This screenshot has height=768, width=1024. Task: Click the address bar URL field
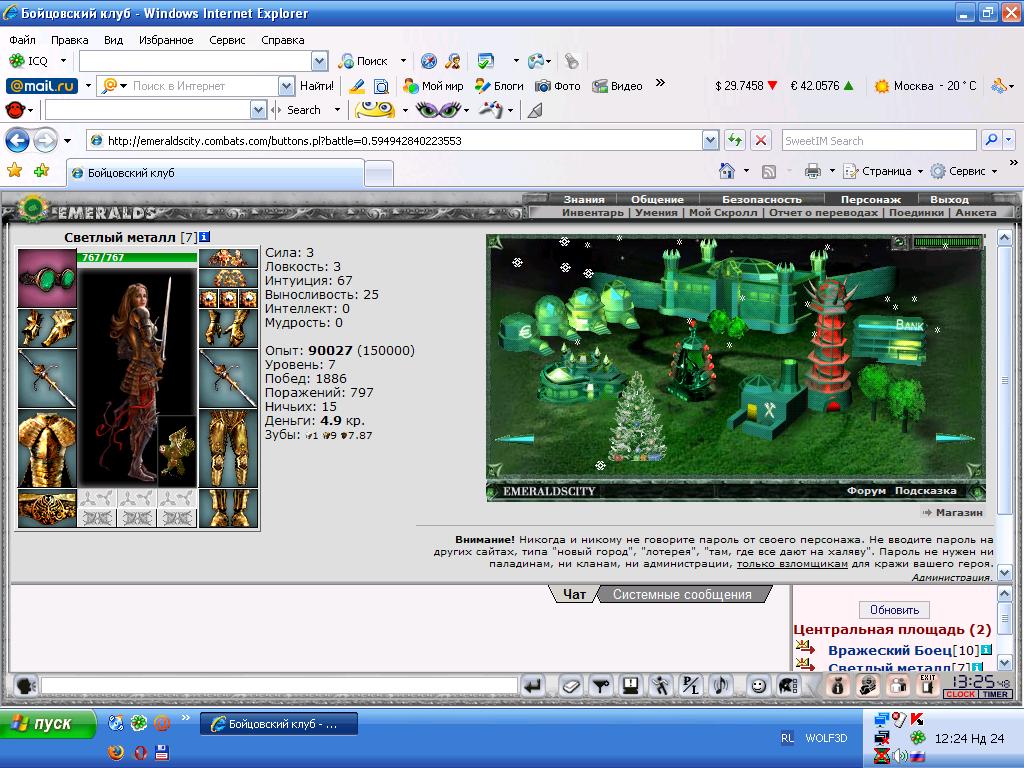[395, 140]
